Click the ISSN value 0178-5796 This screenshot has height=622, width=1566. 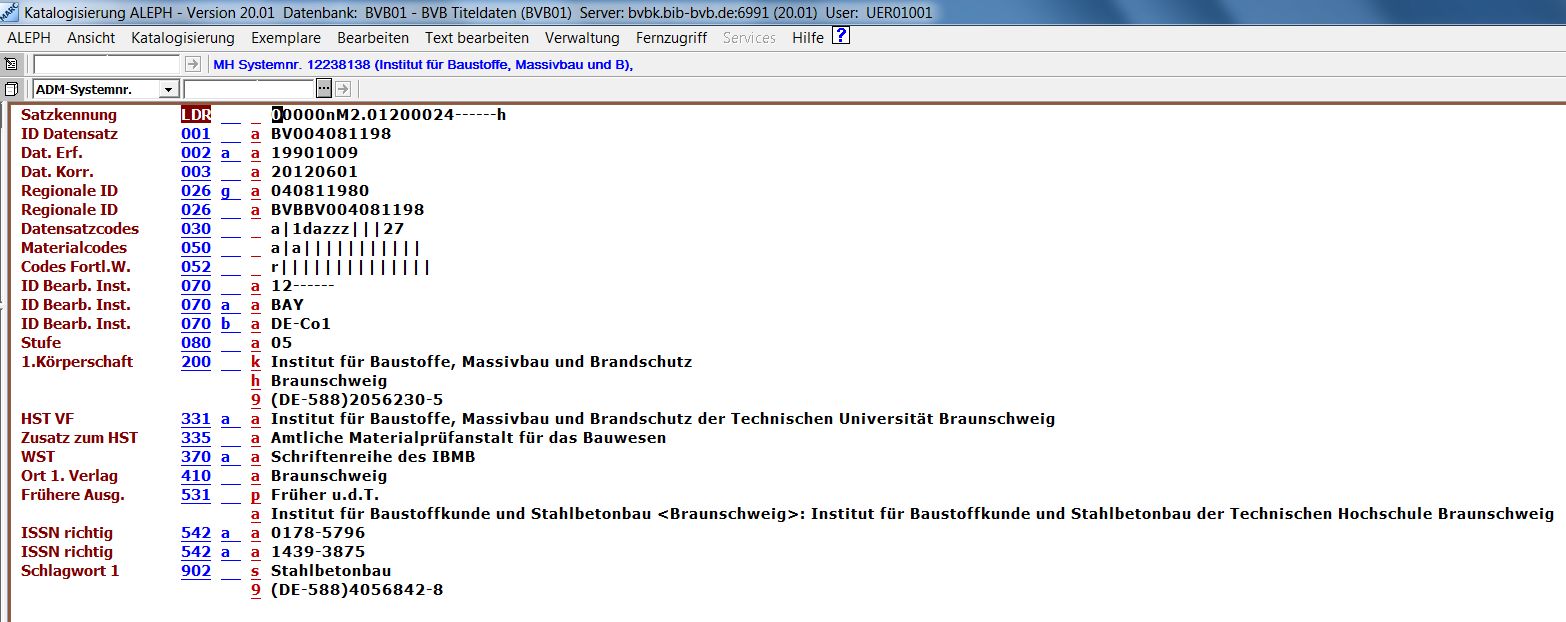[318, 533]
